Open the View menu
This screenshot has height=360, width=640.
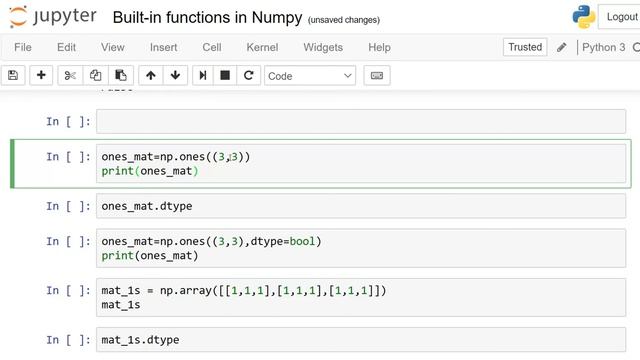point(113,47)
